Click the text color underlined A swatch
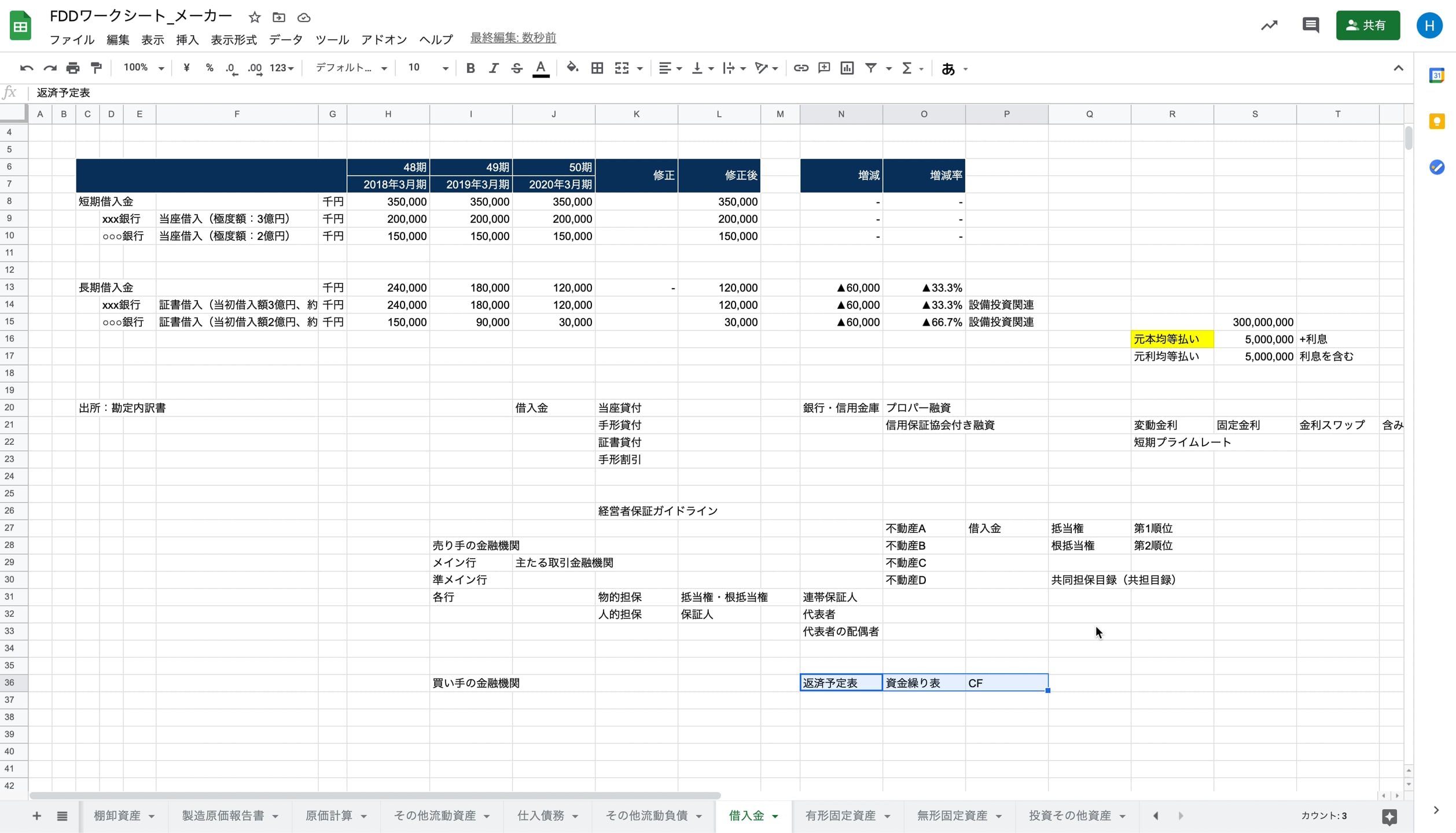This screenshot has height=833, width=1456. [x=541, y=68]
